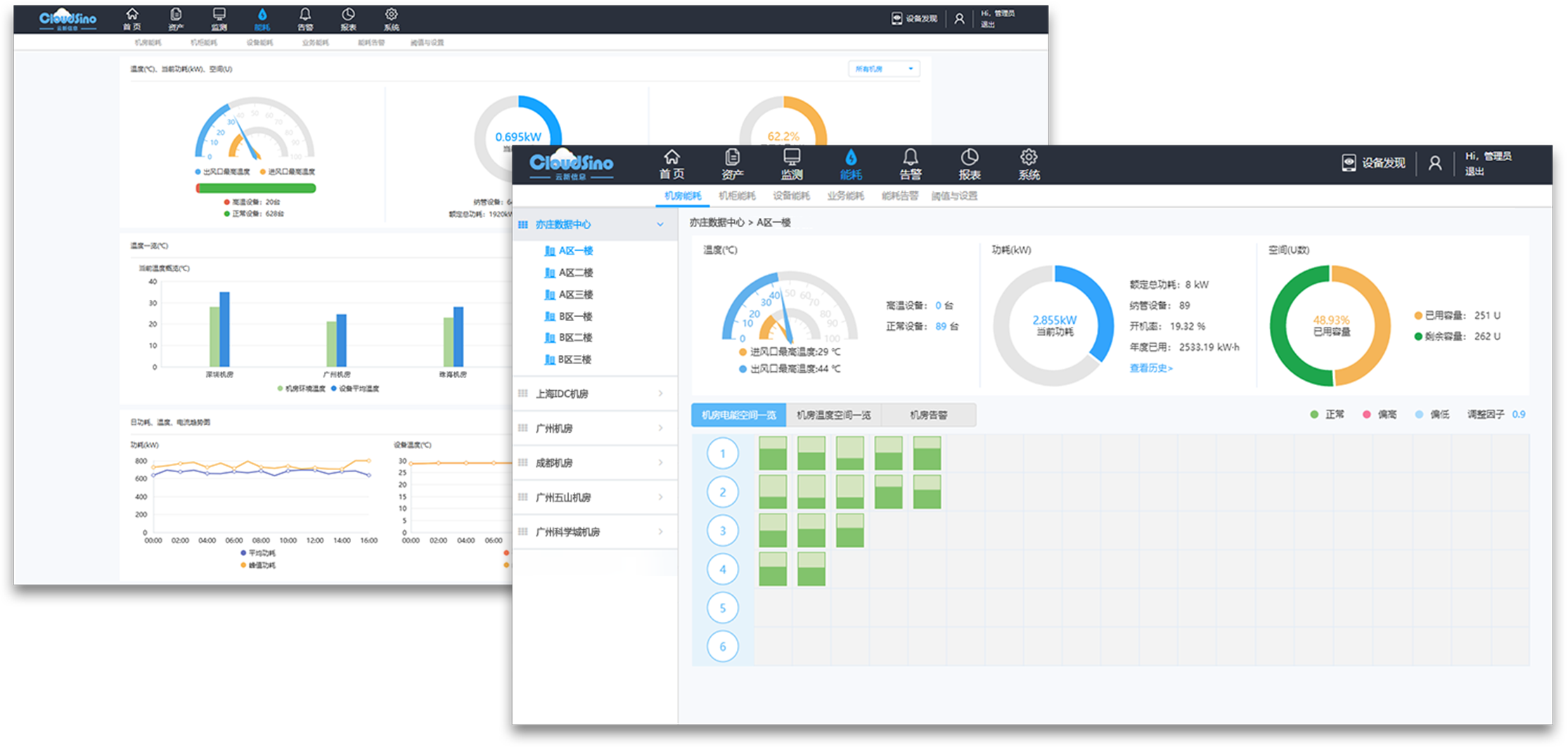This screenshot has height=747, width=1568.
Task: Click the 查看历史> link
Action: coord(1150,368)
